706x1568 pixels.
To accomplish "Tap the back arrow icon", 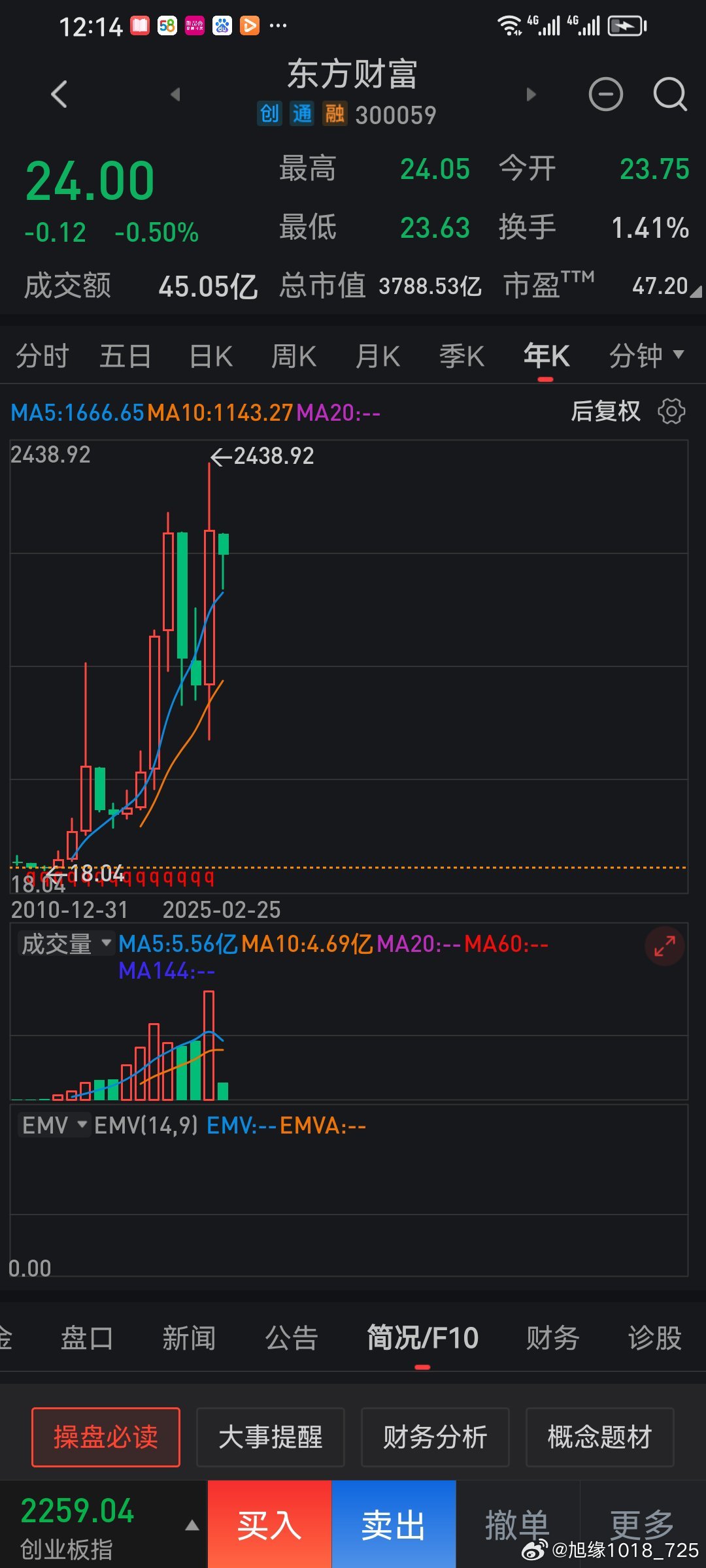I will (59, 95).
